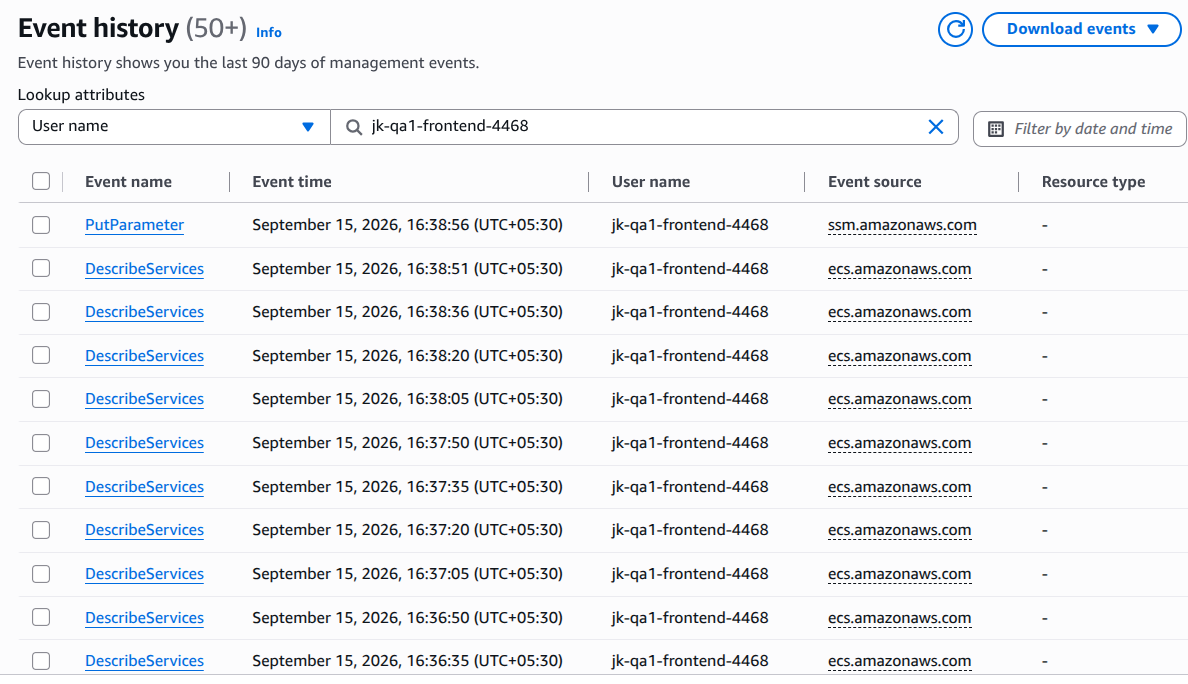This screenshot has width=1188, height=684.
Task: Check the DescribeServices 16:37:05 event row
Action: click(x=41, y=574)
